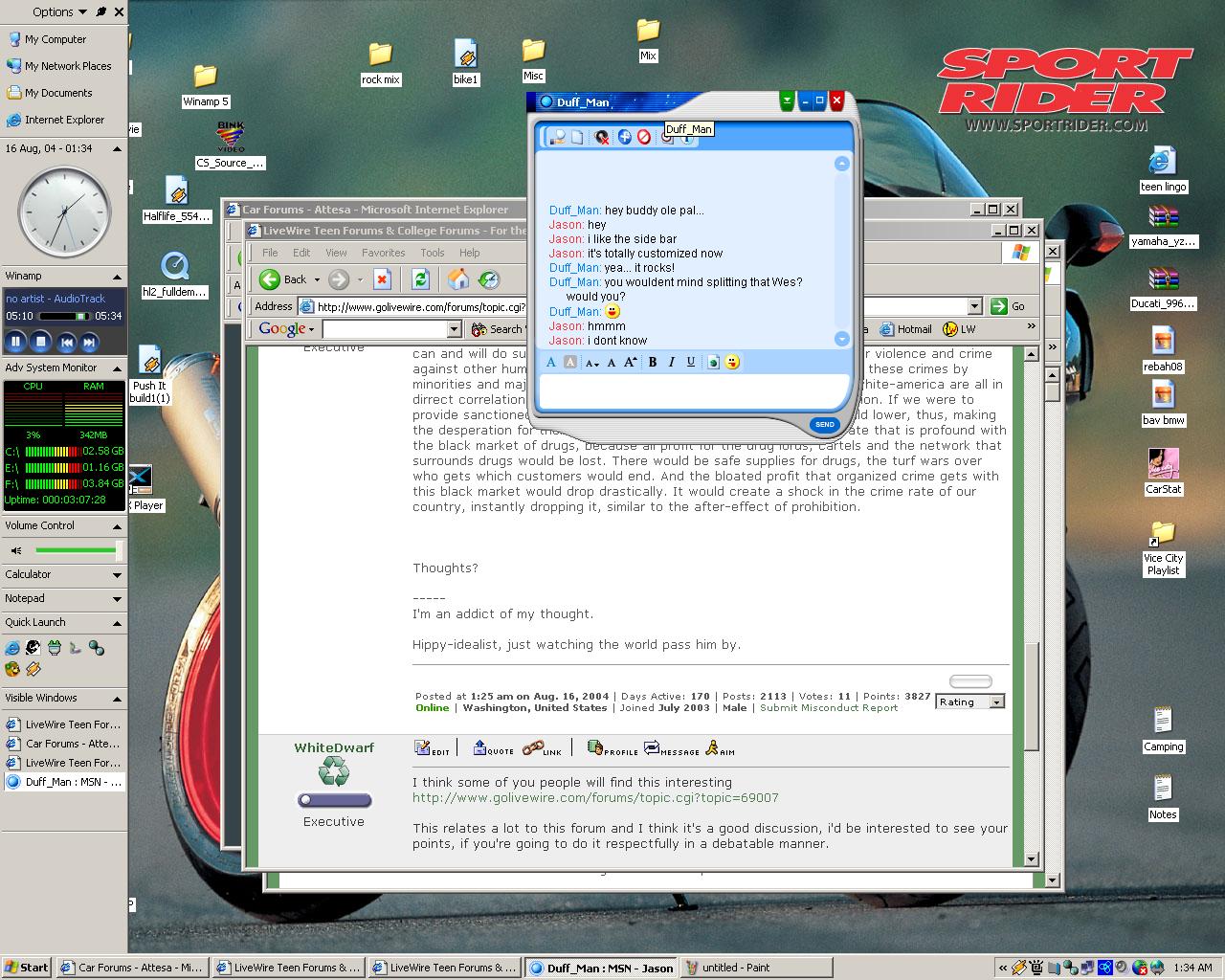Skip to previous track in Winamp panel
This screenshot has height=980, width=1225.
pos(66,341)
